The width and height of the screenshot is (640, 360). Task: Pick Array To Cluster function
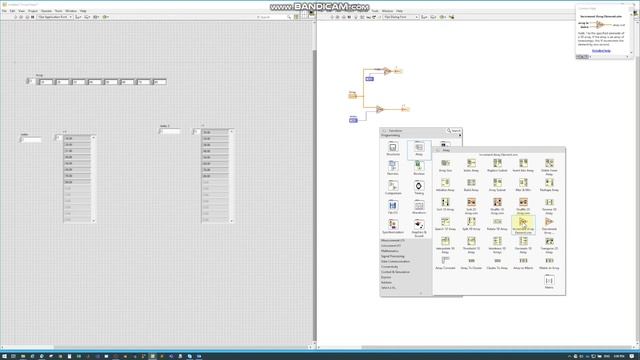coord(471,263)
